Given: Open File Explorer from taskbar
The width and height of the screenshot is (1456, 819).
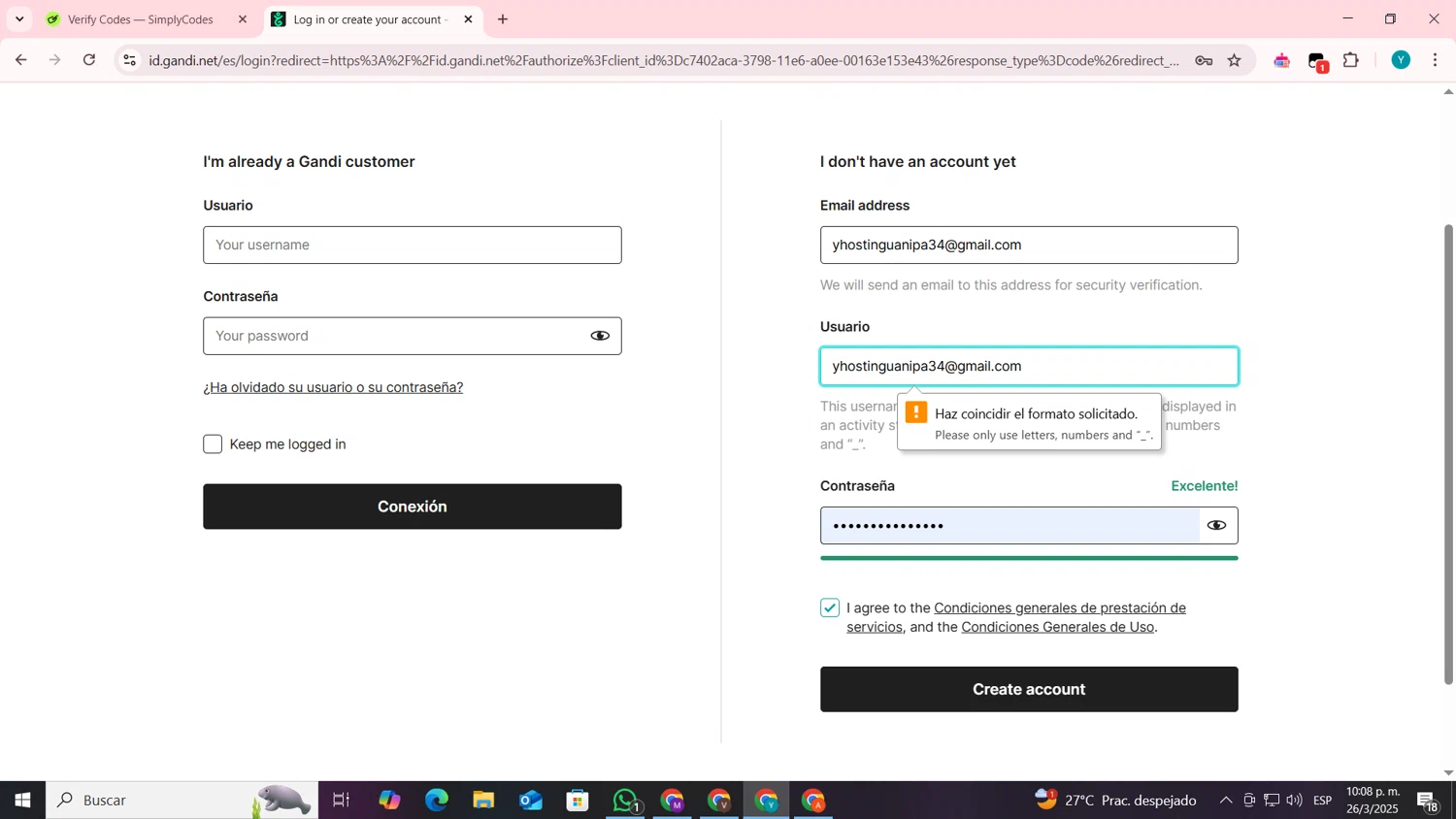Looking at the screenshot, I should (483, 801).
